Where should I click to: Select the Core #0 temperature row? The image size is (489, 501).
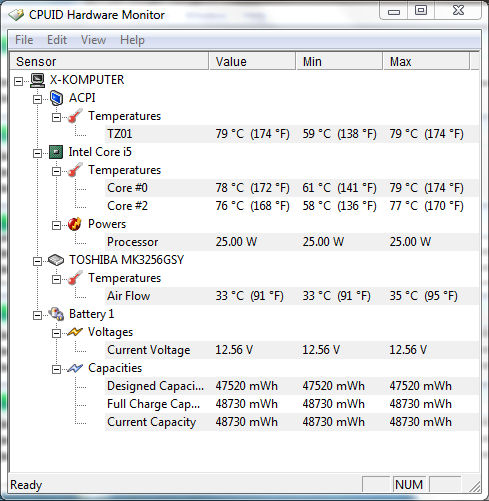coord(292,188)
